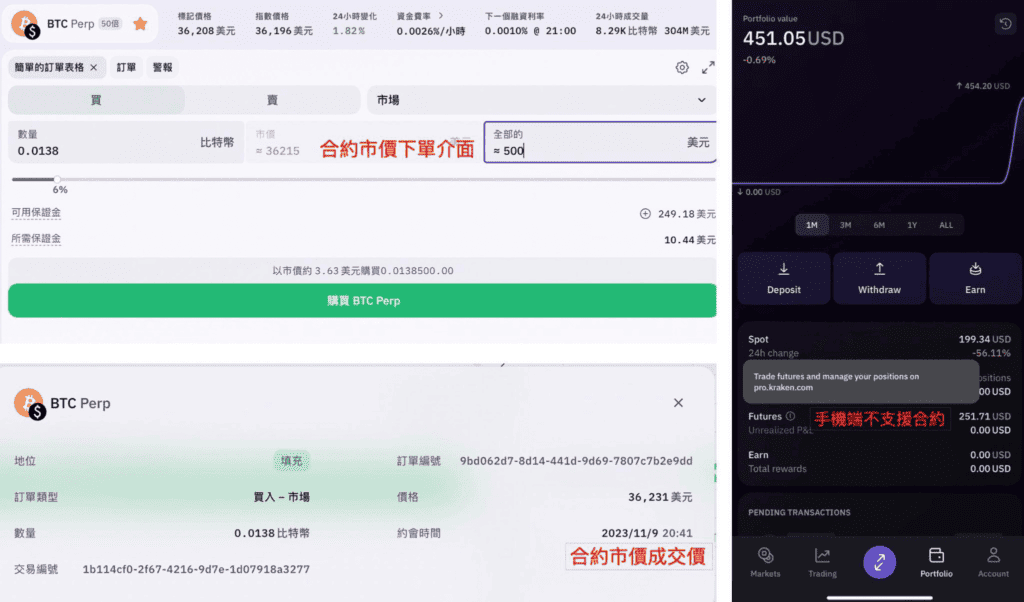Select the 1Y chart range
The height and width of the screenshot is (602, 1024).
coord(912,225)
